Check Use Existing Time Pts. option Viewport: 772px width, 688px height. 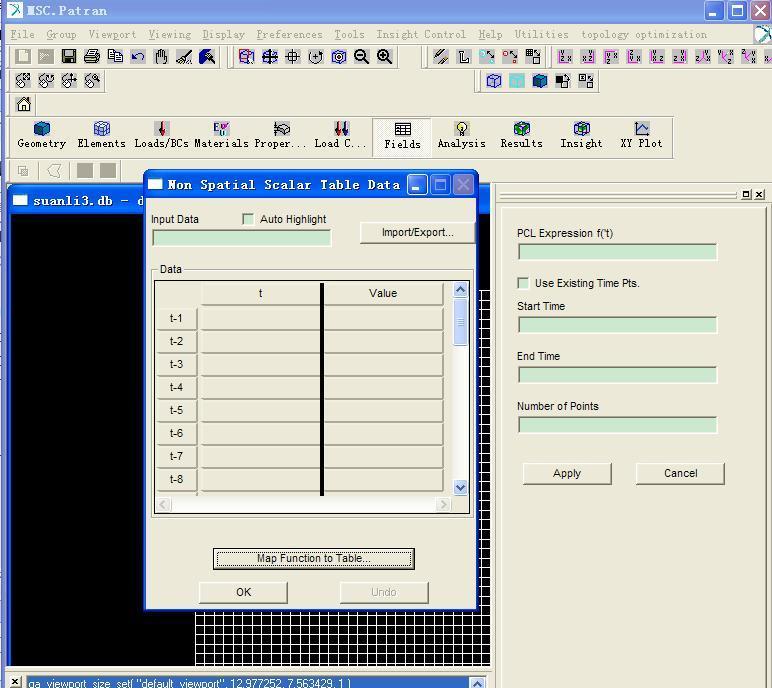523,283
